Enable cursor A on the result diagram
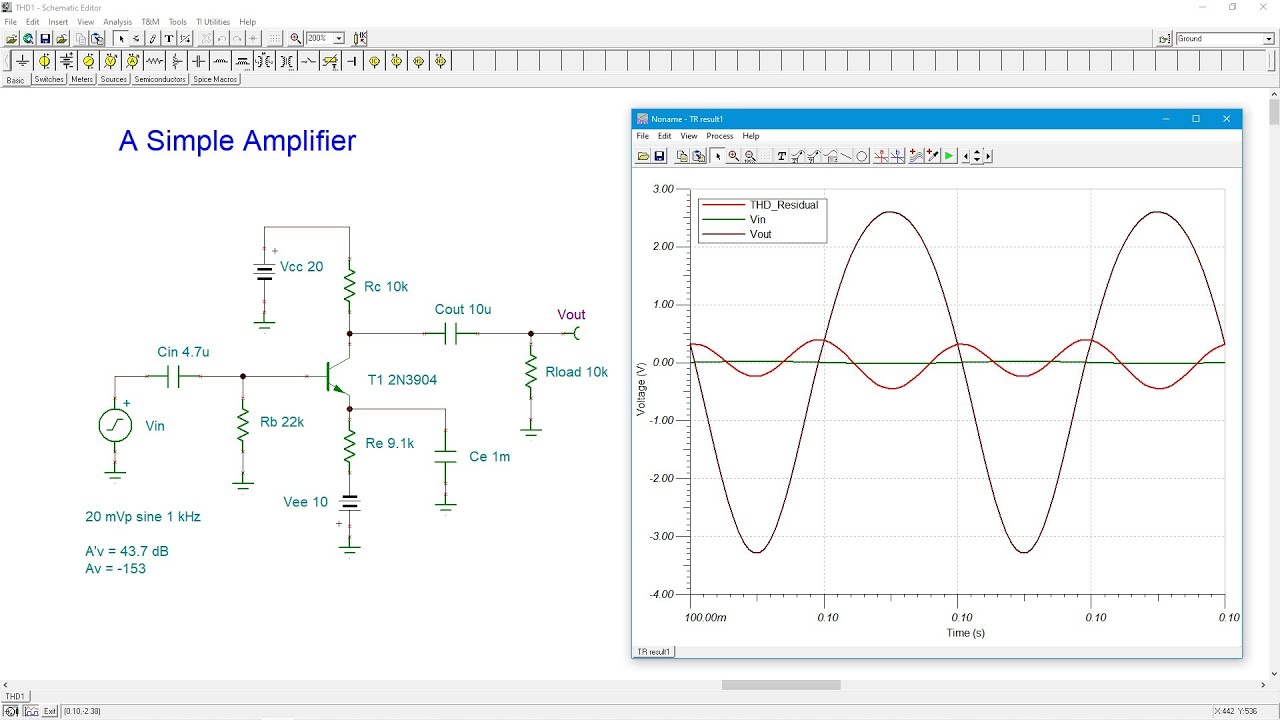Viewport: 1280px width, 720px height. (881, 156)
